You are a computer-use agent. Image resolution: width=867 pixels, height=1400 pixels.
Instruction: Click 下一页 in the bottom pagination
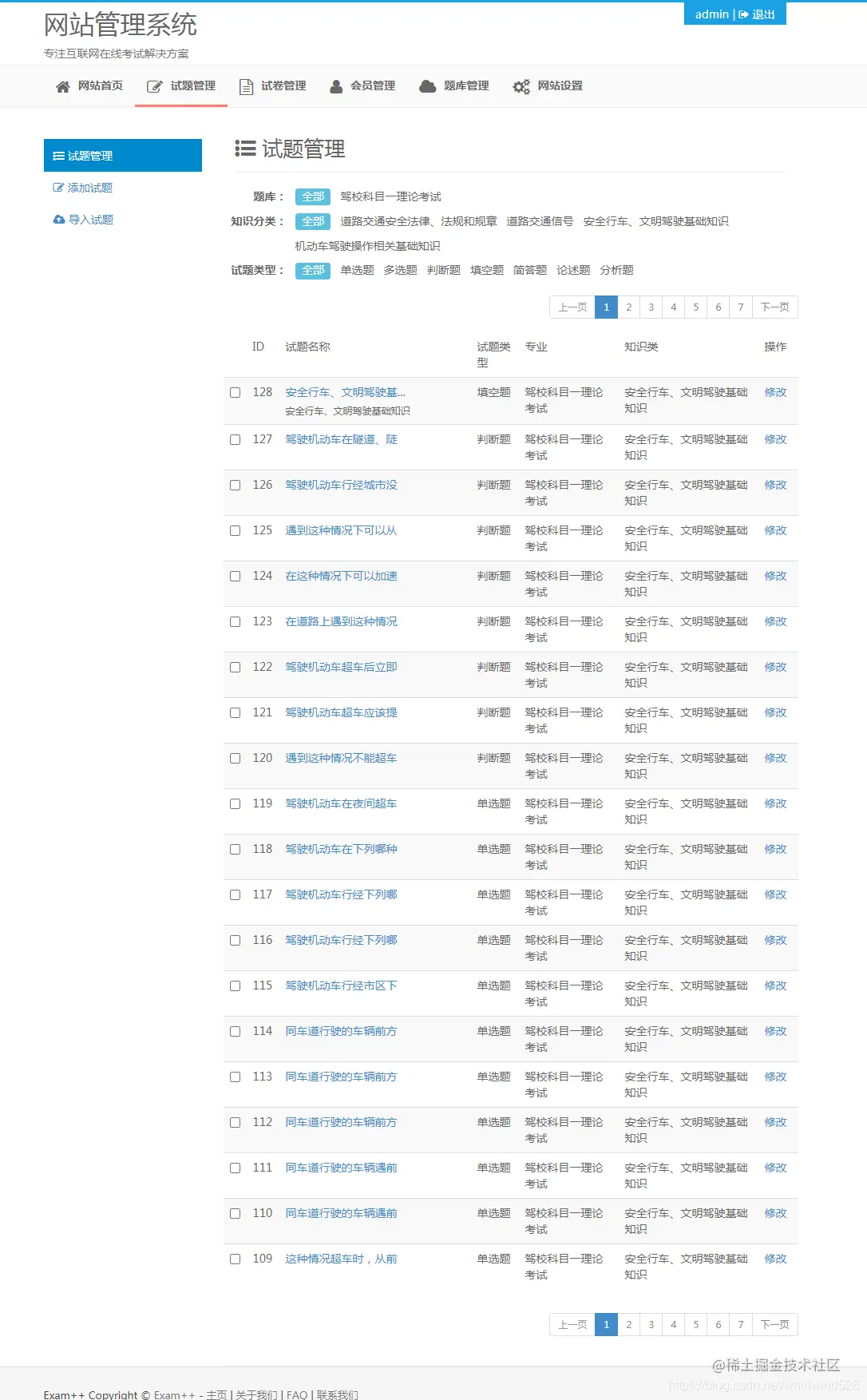pyautogui.click(x=774, y=1324)
